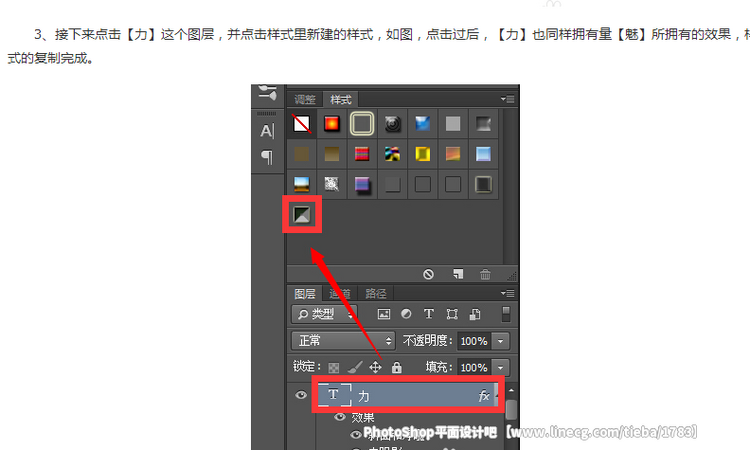This screenshot has width=750, height=450.
Task: Click the layers panel scroll-up arrow
Action: coord(511,390)
